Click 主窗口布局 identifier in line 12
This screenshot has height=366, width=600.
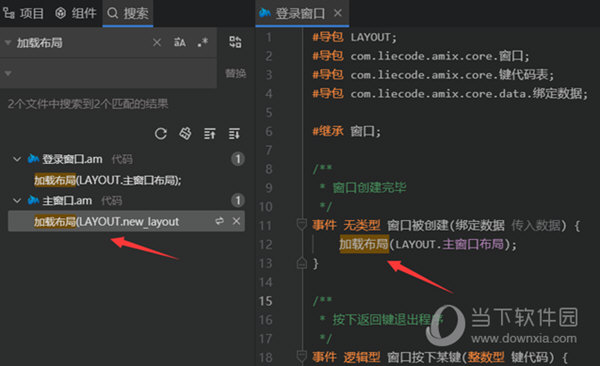(473, 244)
